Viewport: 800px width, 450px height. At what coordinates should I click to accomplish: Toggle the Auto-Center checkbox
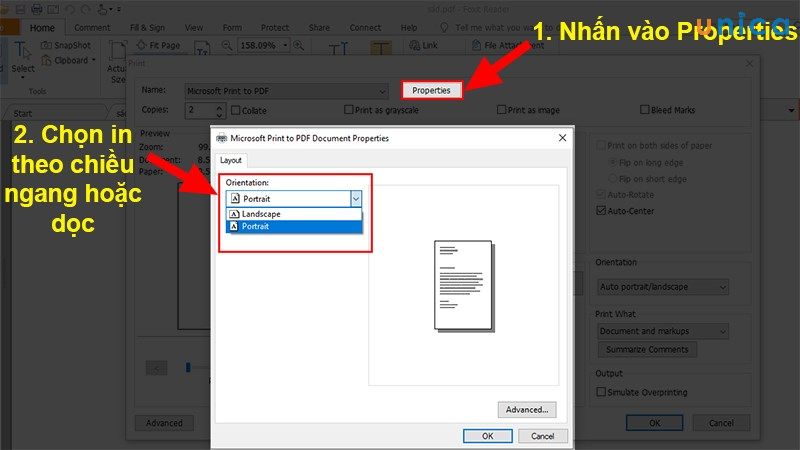click(x=601, y=211)
